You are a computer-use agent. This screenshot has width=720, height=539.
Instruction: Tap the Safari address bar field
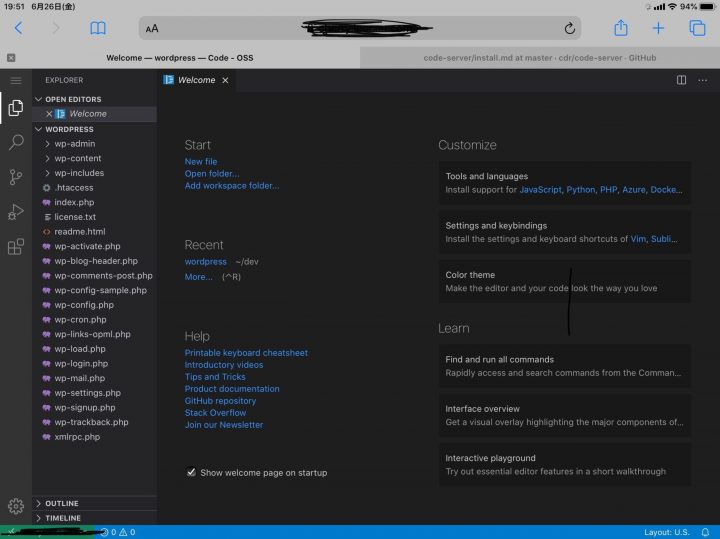pyautogui.click(x=360, y=28)
